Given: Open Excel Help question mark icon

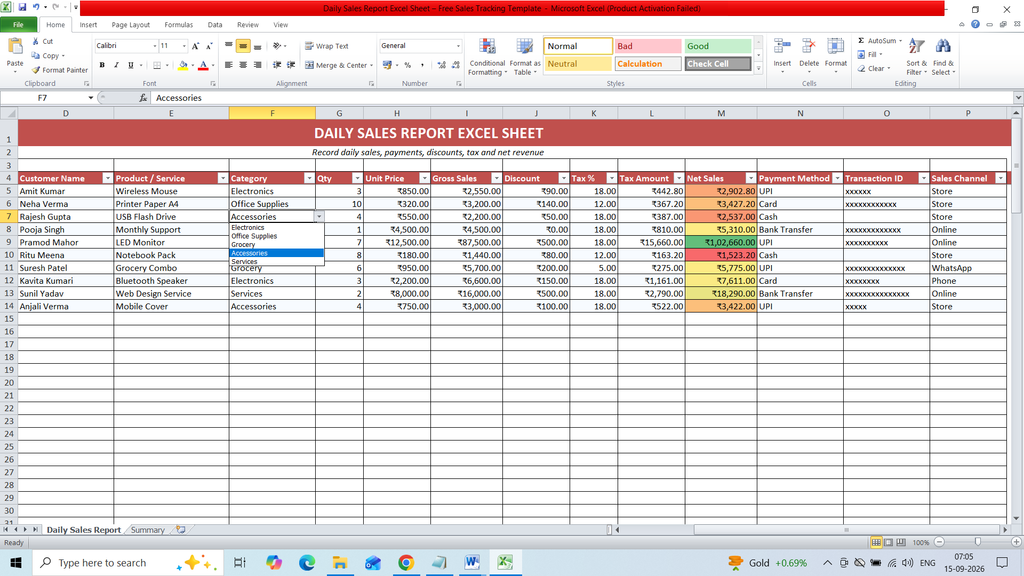Looking at the screenshot, I should click(975, 24).
